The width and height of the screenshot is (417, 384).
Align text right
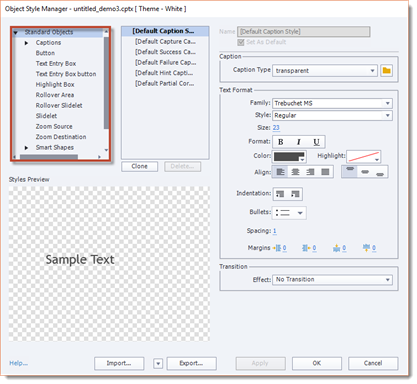(x=310, y=172)
